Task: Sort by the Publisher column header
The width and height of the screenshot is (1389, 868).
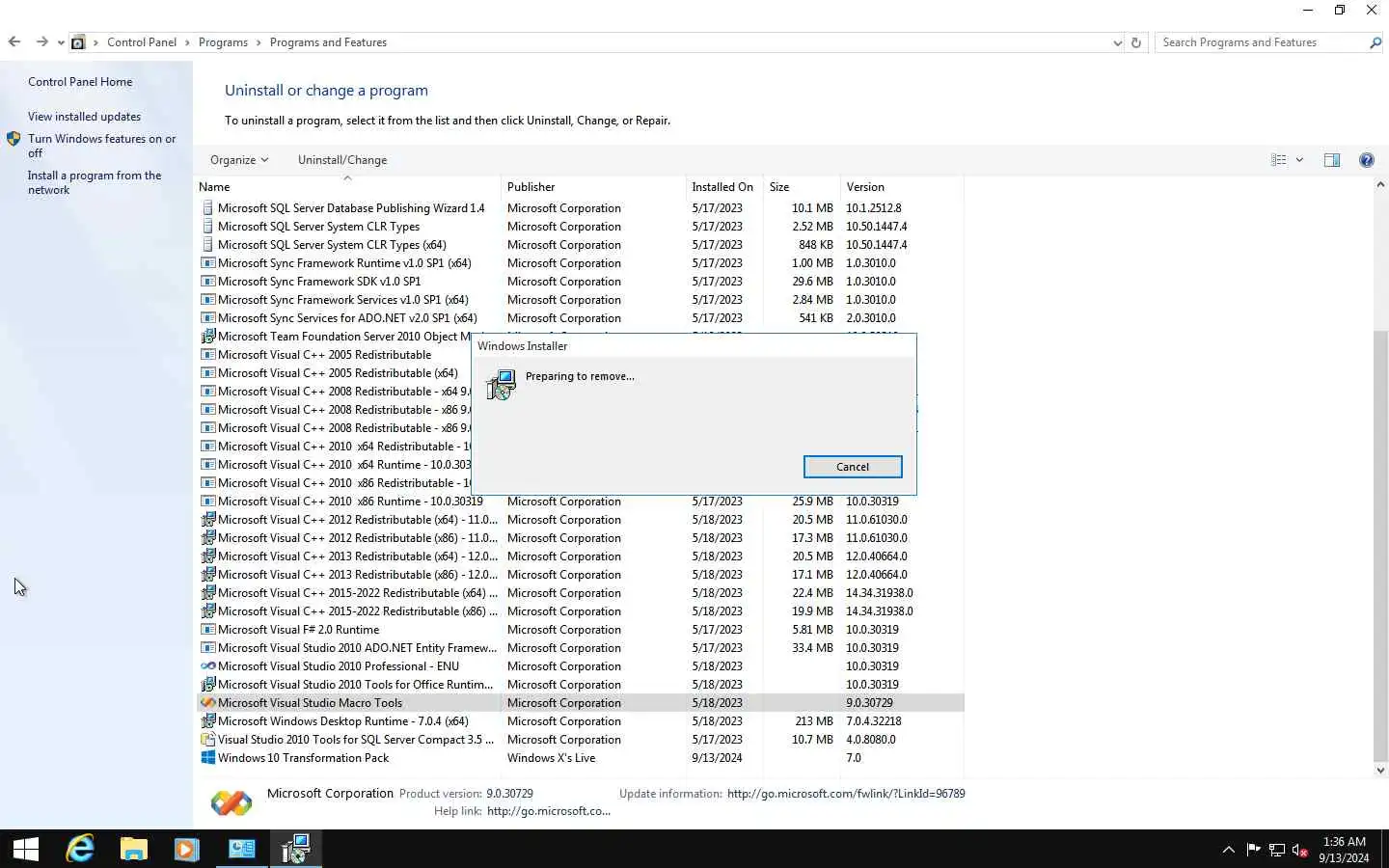Action: pos(593,187)
